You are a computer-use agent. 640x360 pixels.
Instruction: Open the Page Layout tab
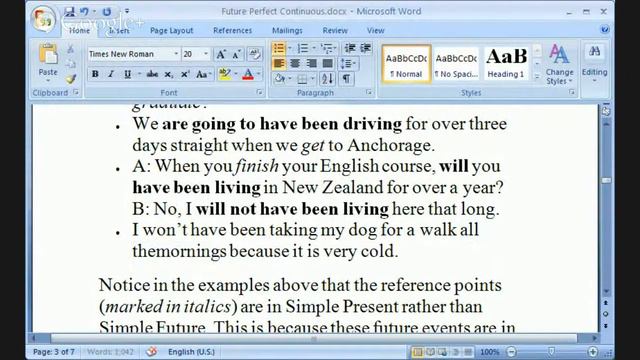[x=171, y=31]
